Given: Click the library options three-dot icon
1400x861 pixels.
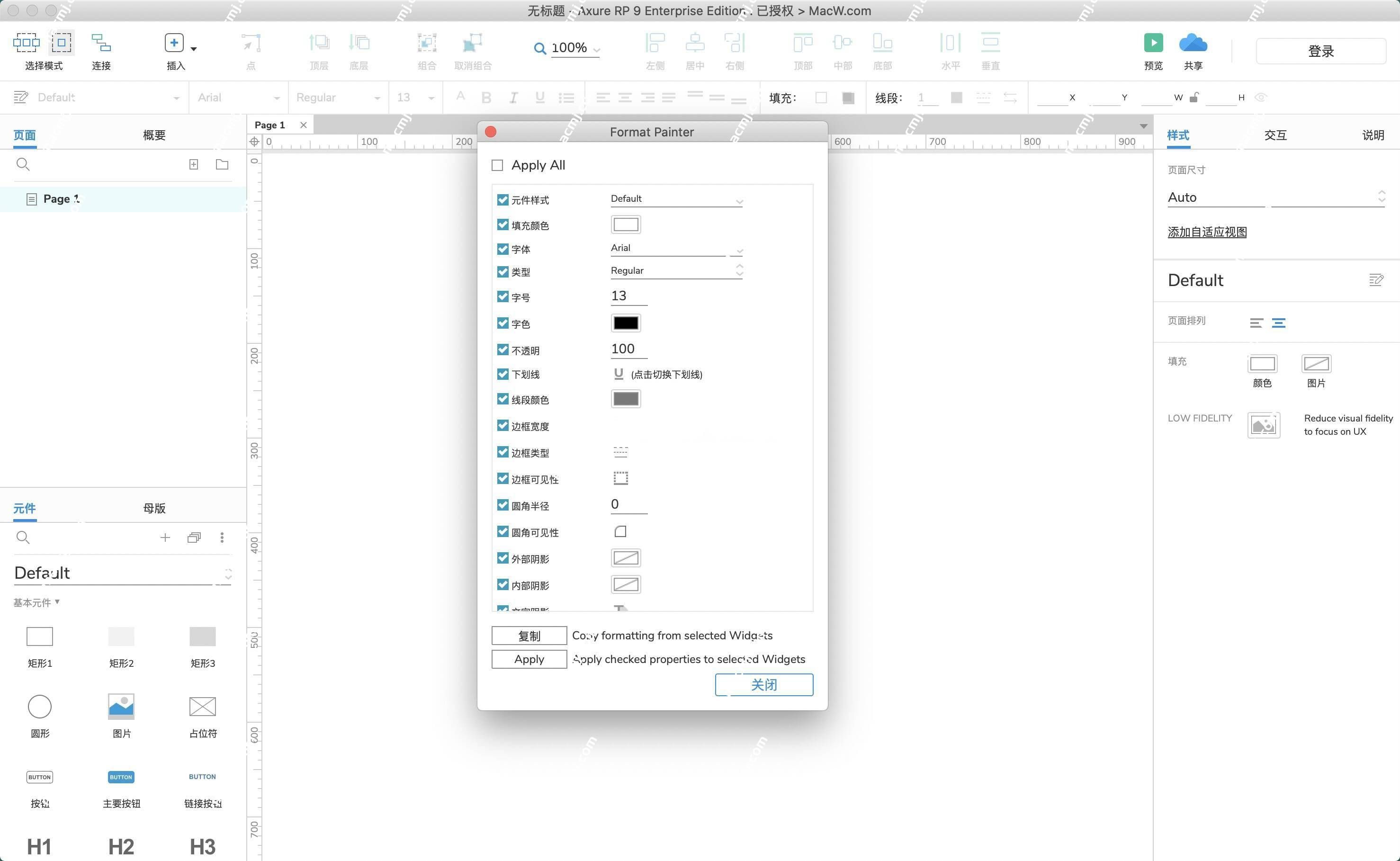Looking at the screenshot, I should [x=222, y=537].
